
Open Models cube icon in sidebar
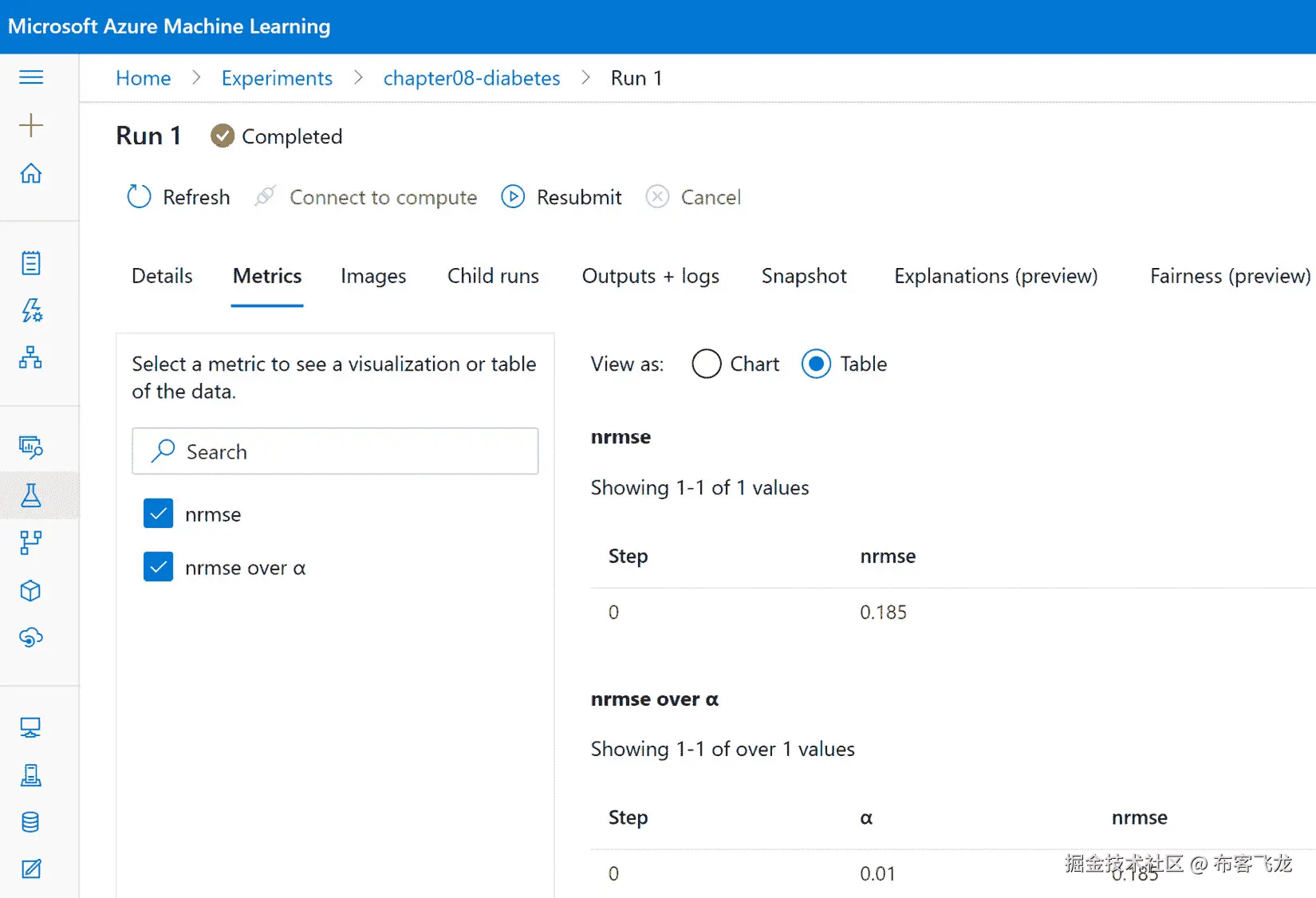point(31,591)
